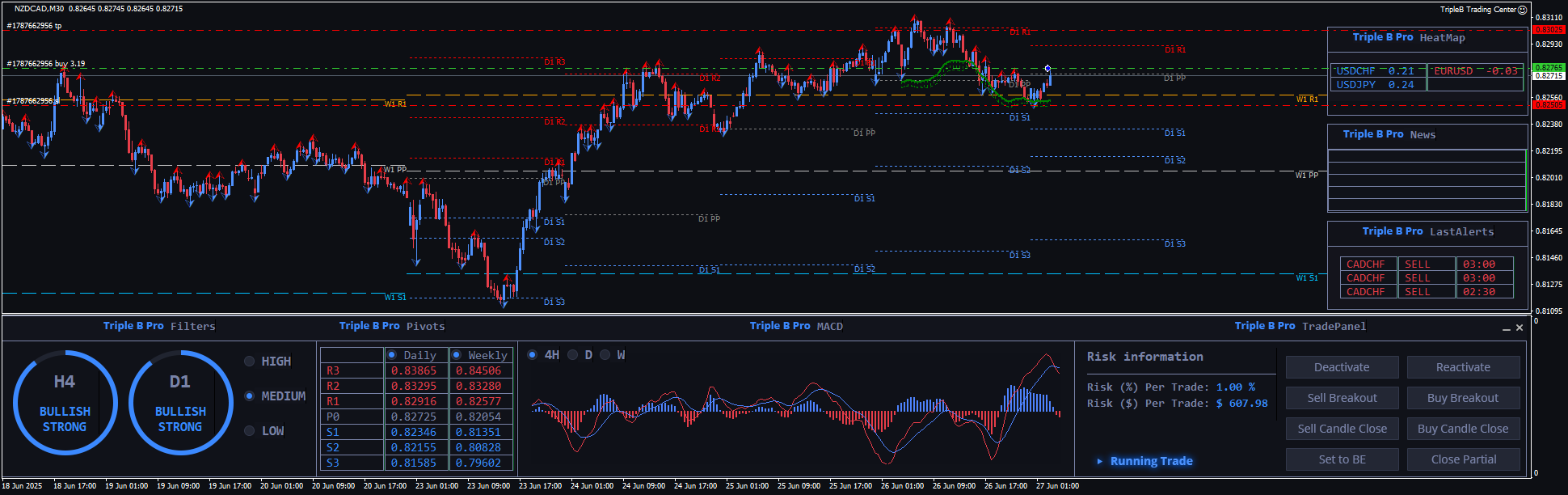The image size is (1568, 495).
Task: Click the H4 bullish strength gauge
Action: coord(65,403)
